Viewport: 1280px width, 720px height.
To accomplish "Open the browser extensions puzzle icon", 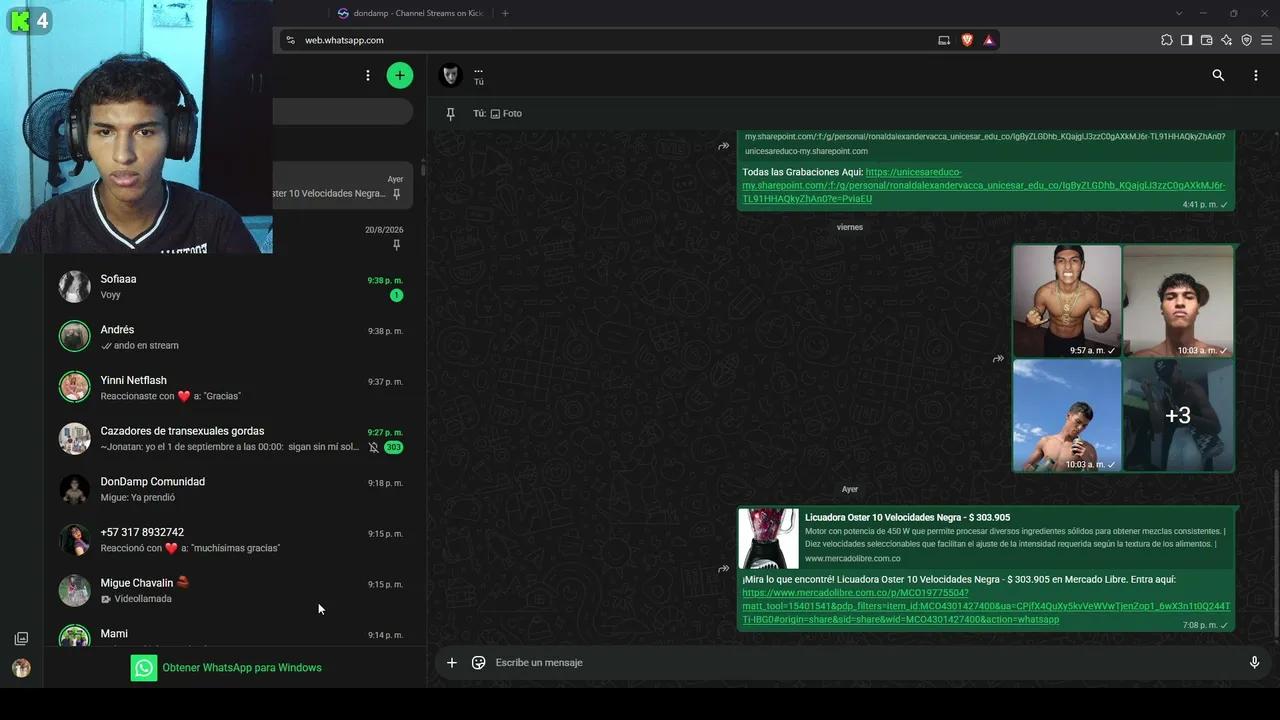I will tap(1167, 40).
